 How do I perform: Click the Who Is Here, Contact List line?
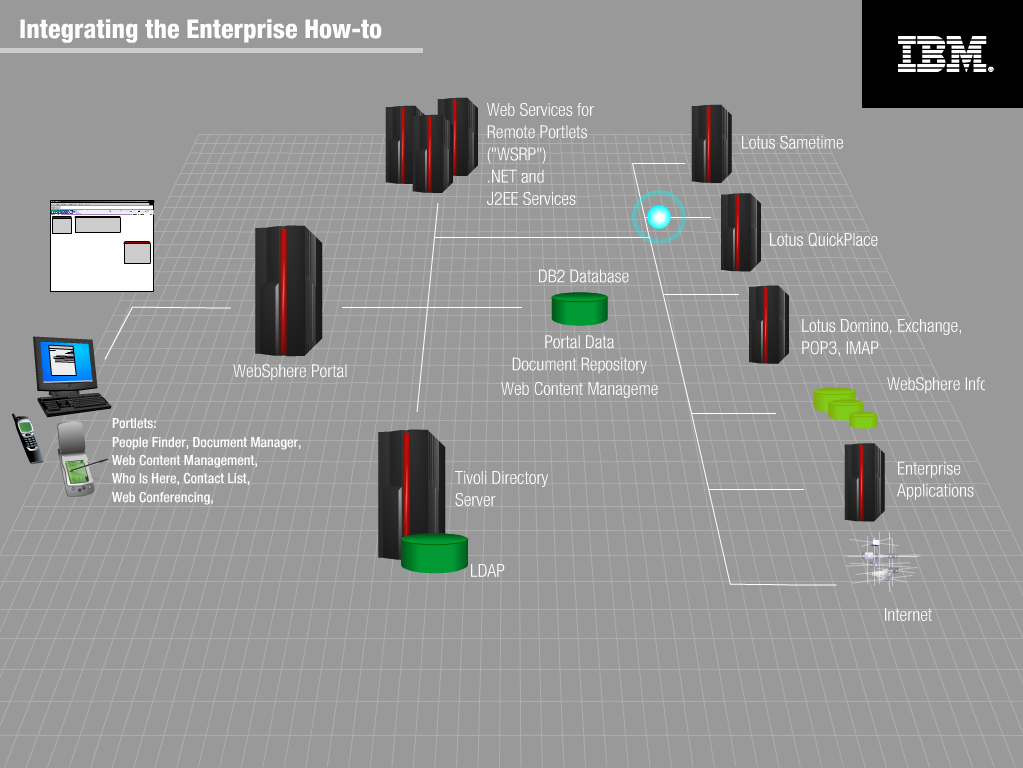pos(181,478)
